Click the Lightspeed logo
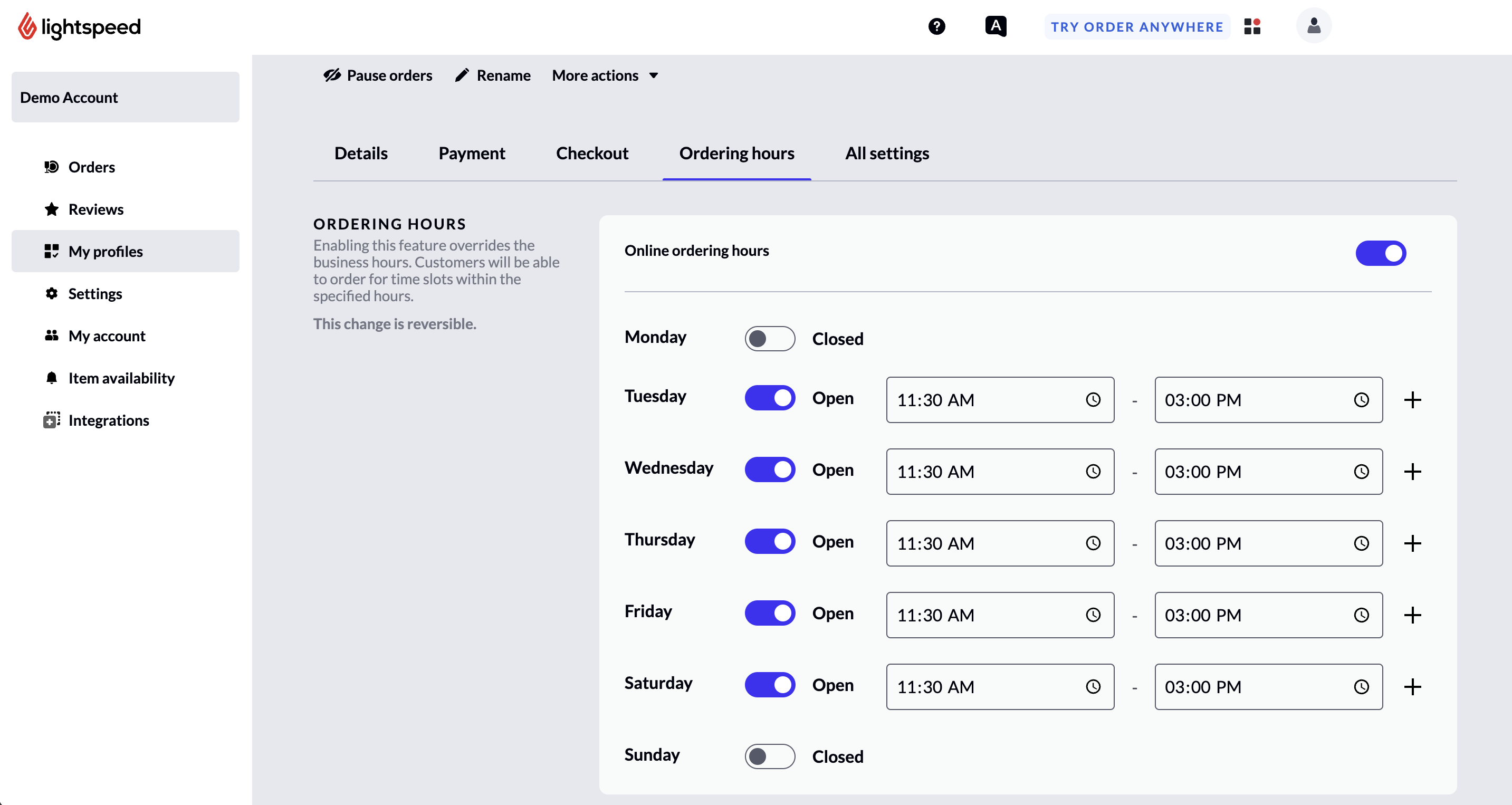1512x805 pixels. 79,26
